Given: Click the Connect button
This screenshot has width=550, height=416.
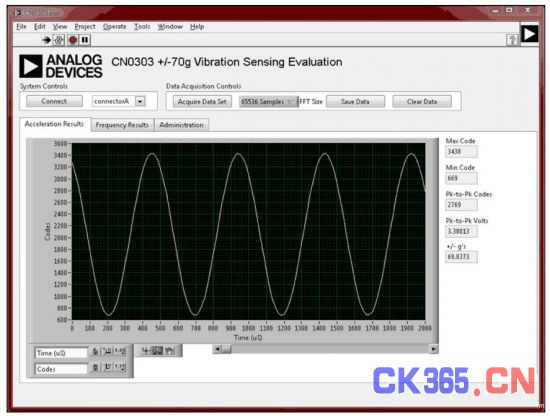Looking at the screenshot, I should point(54,101).
